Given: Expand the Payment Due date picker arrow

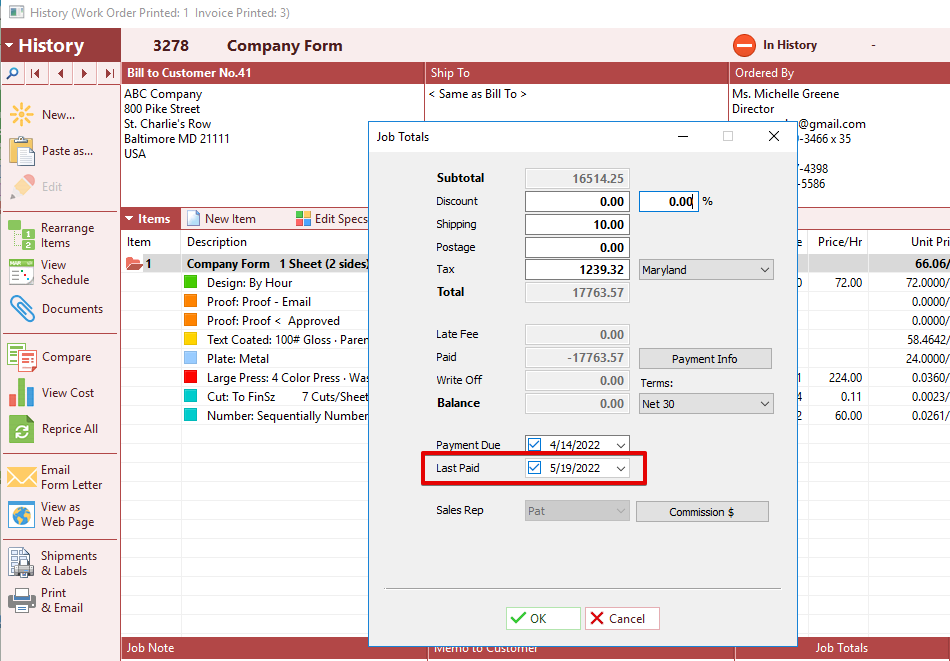Looking at the screenshot, I should (x=620, y=445).
